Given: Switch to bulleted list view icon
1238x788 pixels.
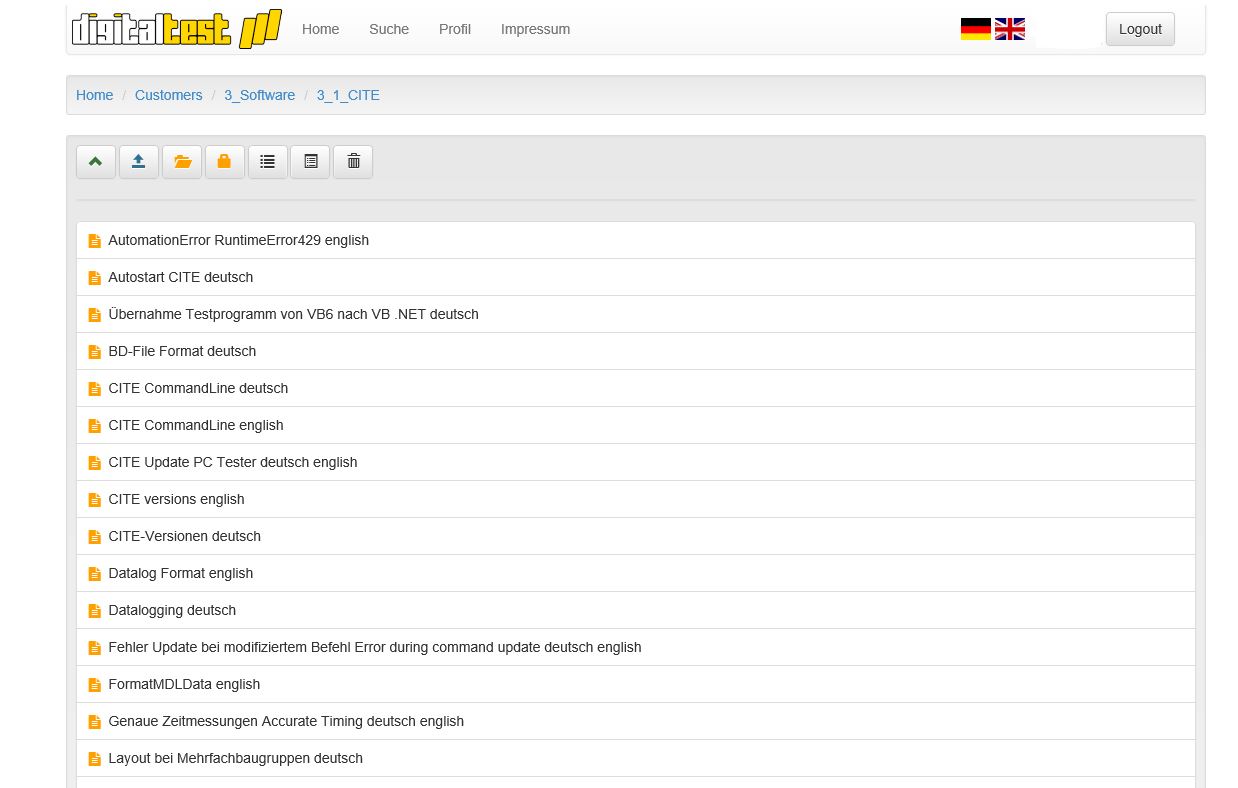Looking at the screenshot, I should click(268, 162).
